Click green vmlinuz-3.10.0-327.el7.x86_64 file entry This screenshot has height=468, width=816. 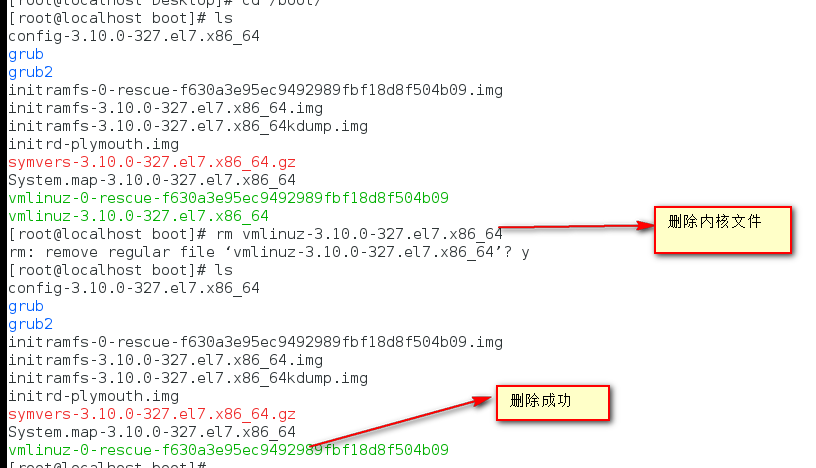138,216
